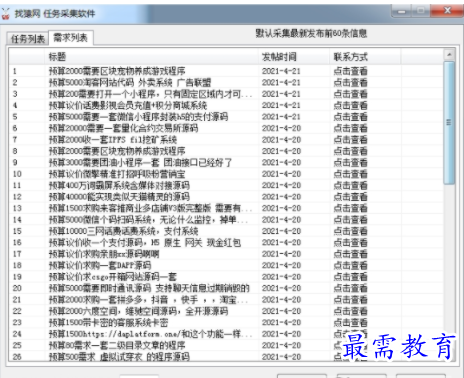This screenshot has height=378, width=464.
Task: Select the 需求列表 tab
Action: coord(71,38)
